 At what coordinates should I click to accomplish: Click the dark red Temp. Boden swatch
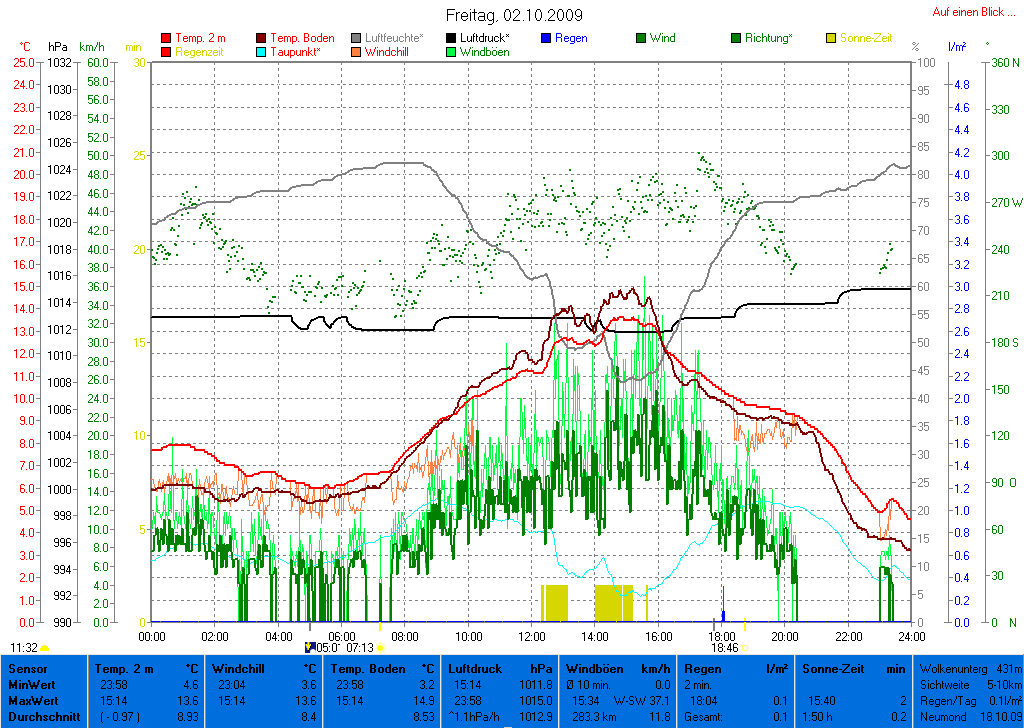click(262, 38)
